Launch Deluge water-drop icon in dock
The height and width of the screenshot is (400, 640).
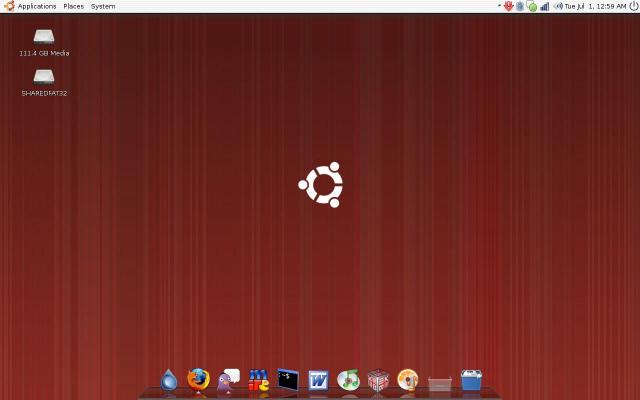click(x=169, y=380)
